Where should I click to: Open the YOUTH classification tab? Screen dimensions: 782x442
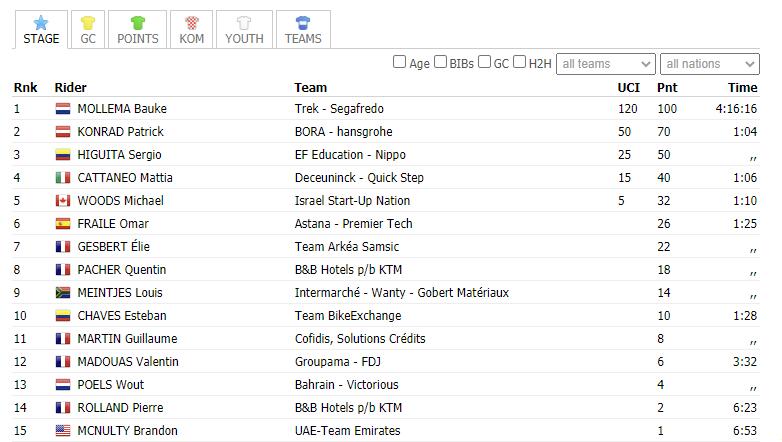pos(244,29)
